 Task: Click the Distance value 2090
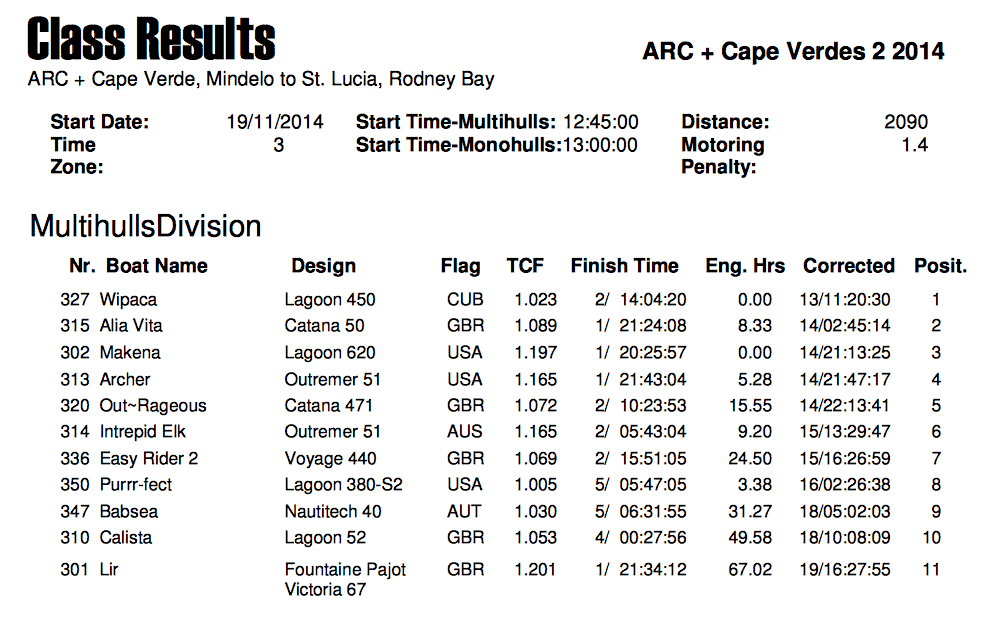point(905,121)
